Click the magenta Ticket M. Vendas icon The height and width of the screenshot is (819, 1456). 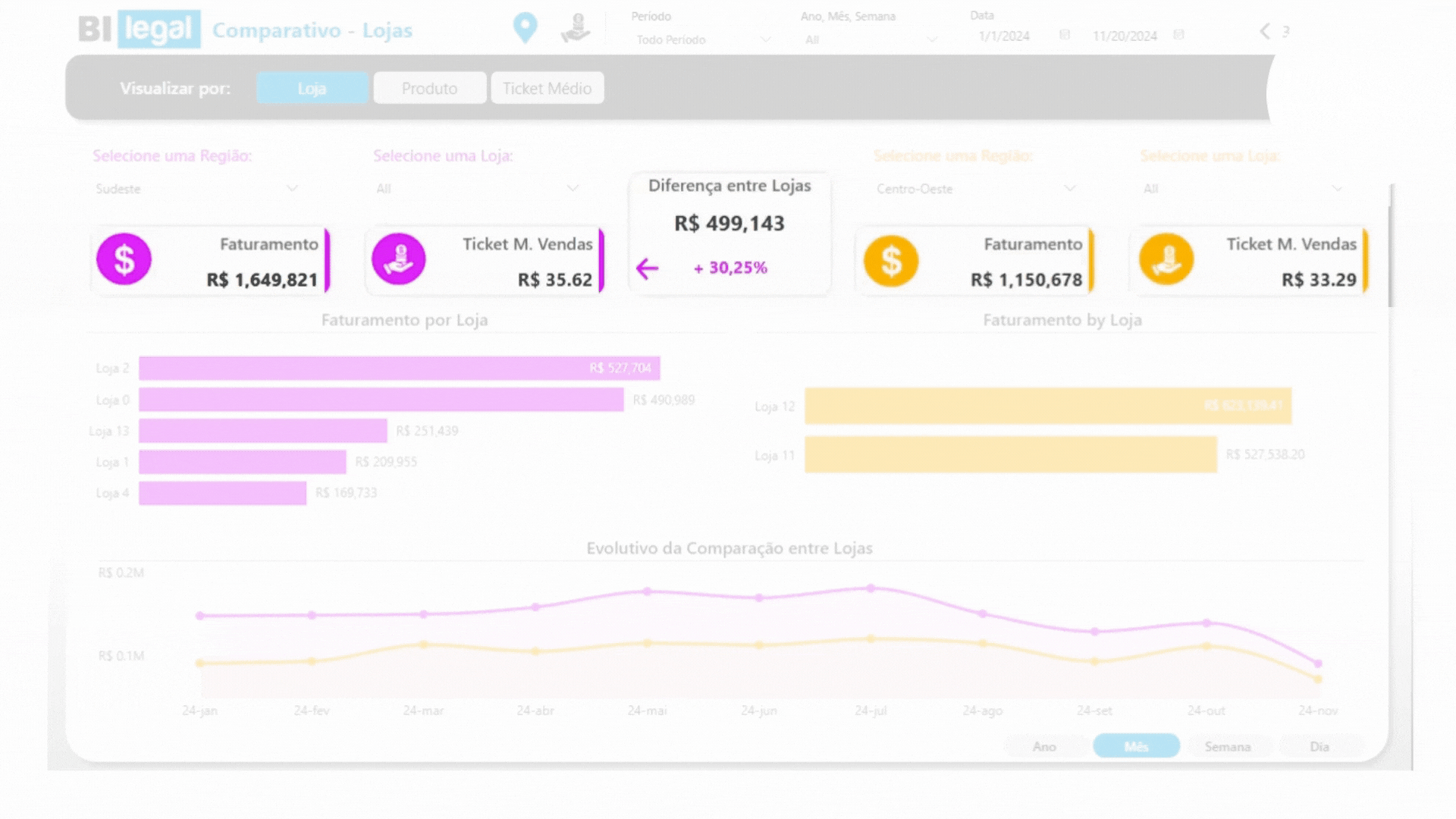tap(398, 259)
